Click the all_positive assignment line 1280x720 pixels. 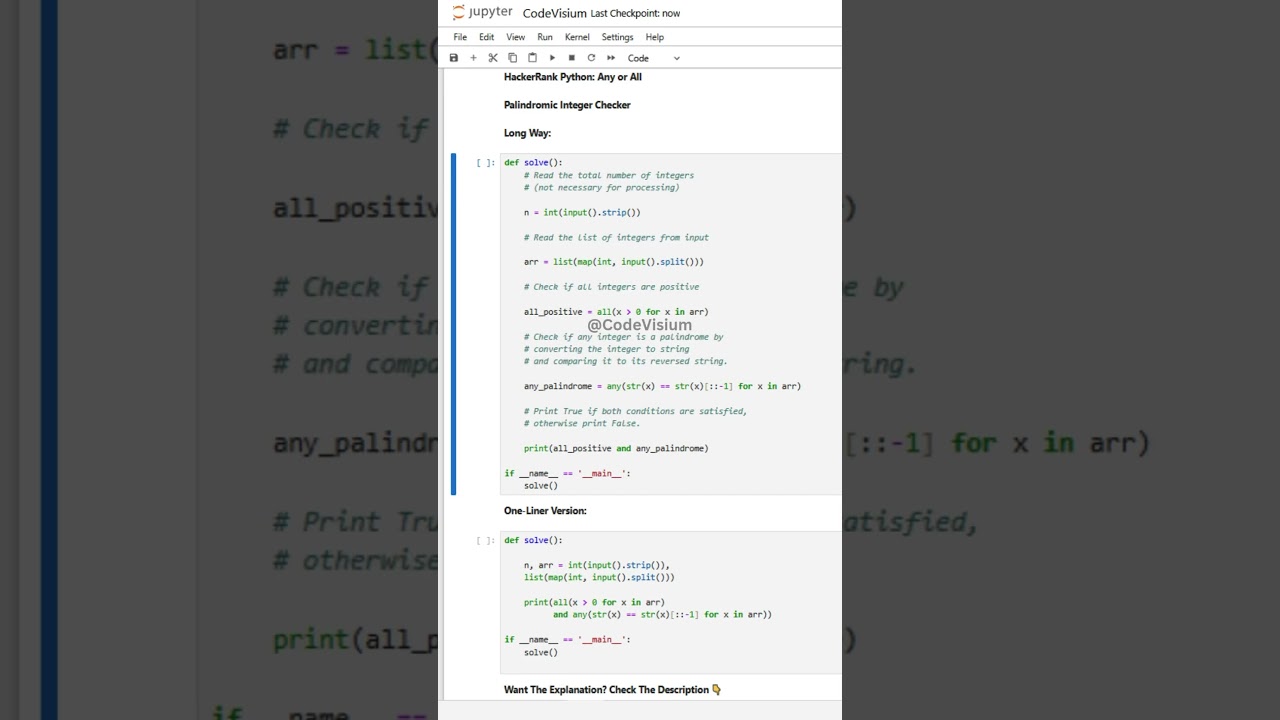pyautogui.click(x=616, y=312)
